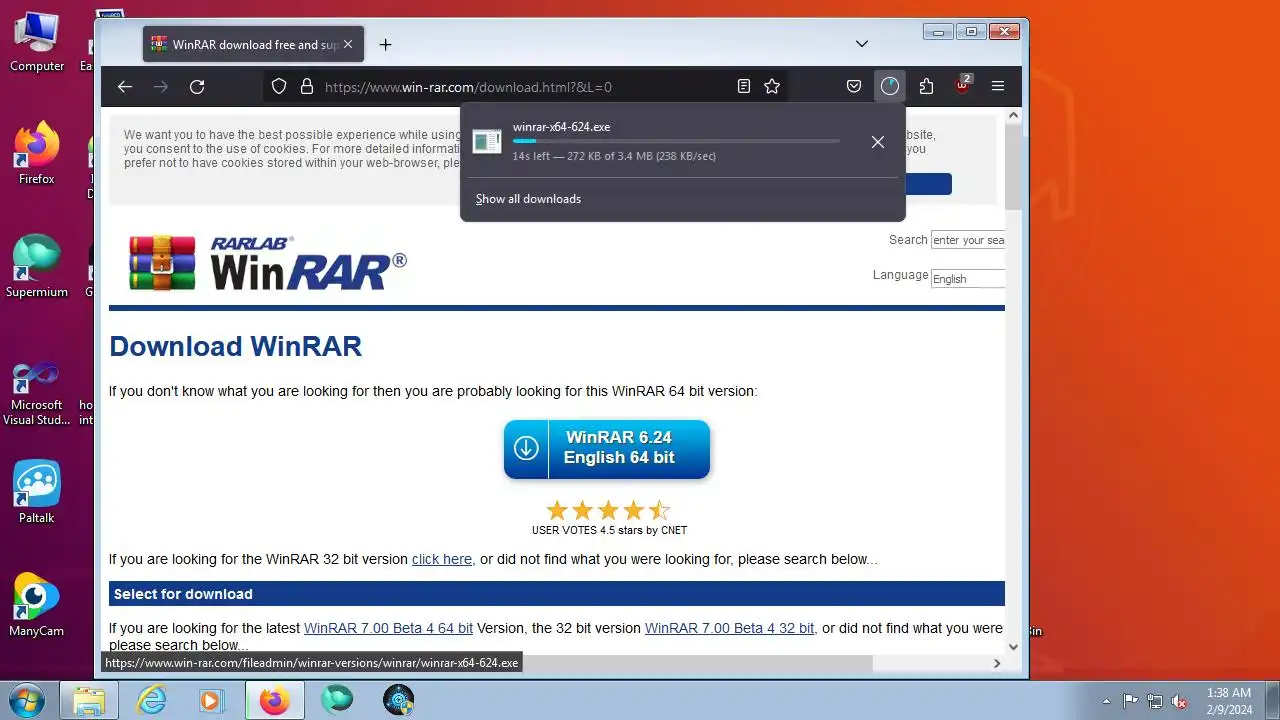
Task: Click the Supermium taskbar icon
Action: tap(337, 700)
